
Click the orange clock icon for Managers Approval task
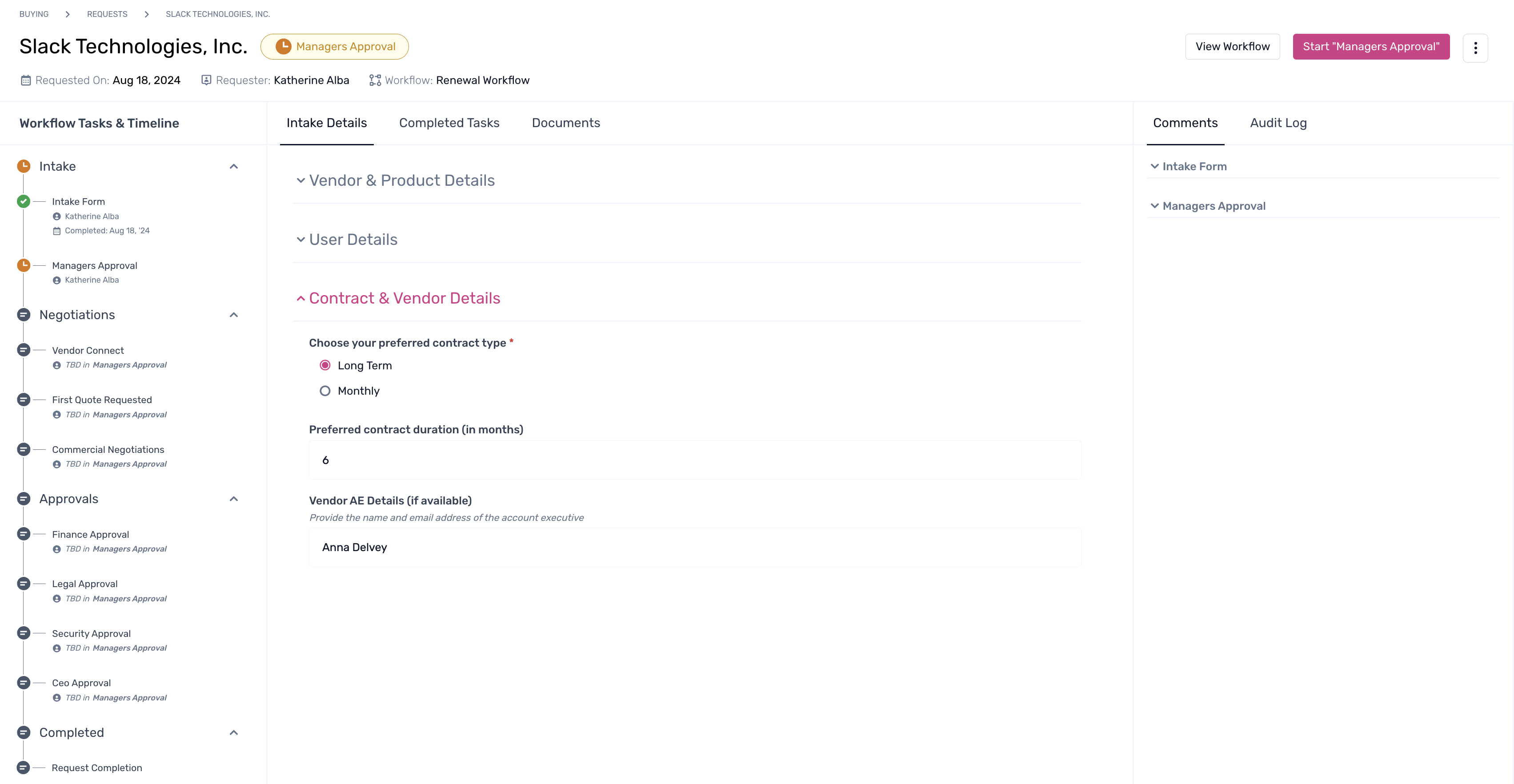pyautogui.click(x=24, y=266)
